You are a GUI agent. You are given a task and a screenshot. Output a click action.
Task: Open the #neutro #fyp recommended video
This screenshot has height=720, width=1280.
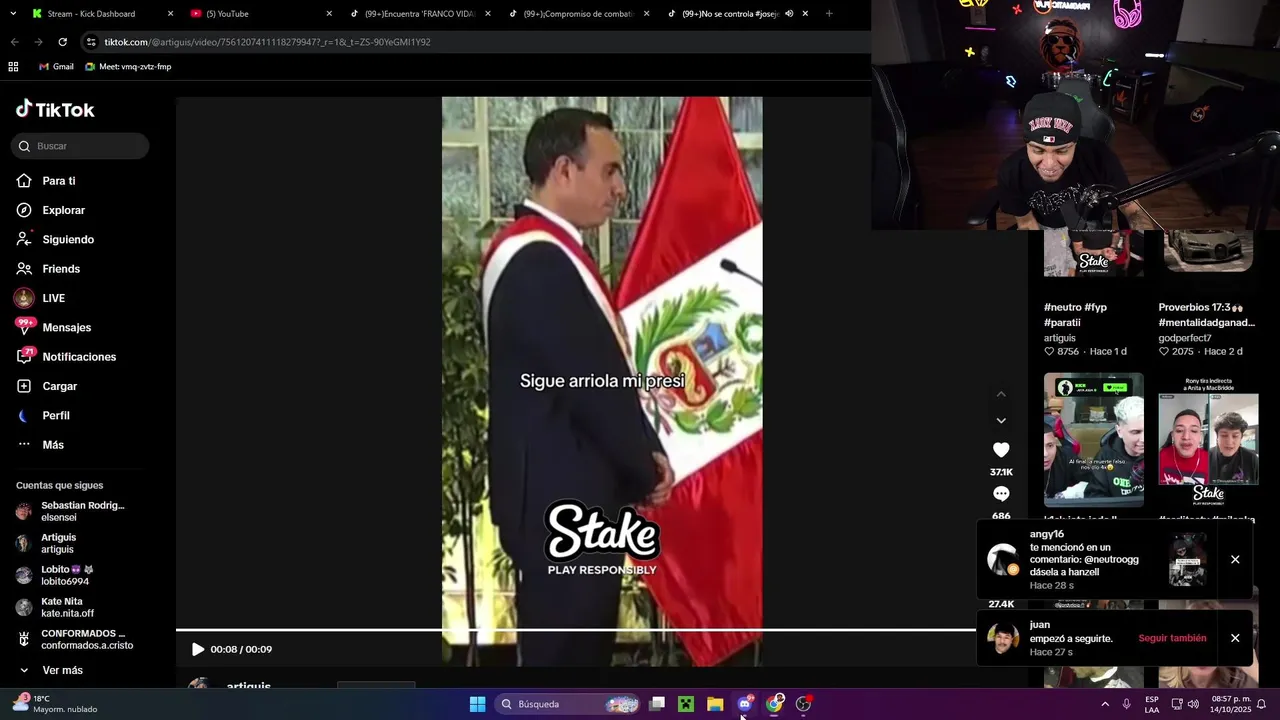(x=1093, y=253)
